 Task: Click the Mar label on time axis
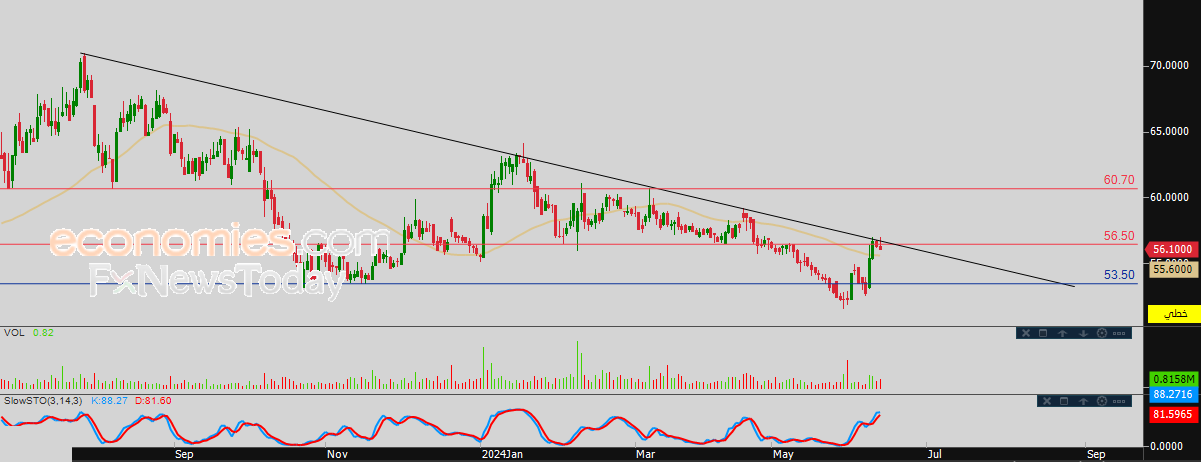[x=646, y=454]
